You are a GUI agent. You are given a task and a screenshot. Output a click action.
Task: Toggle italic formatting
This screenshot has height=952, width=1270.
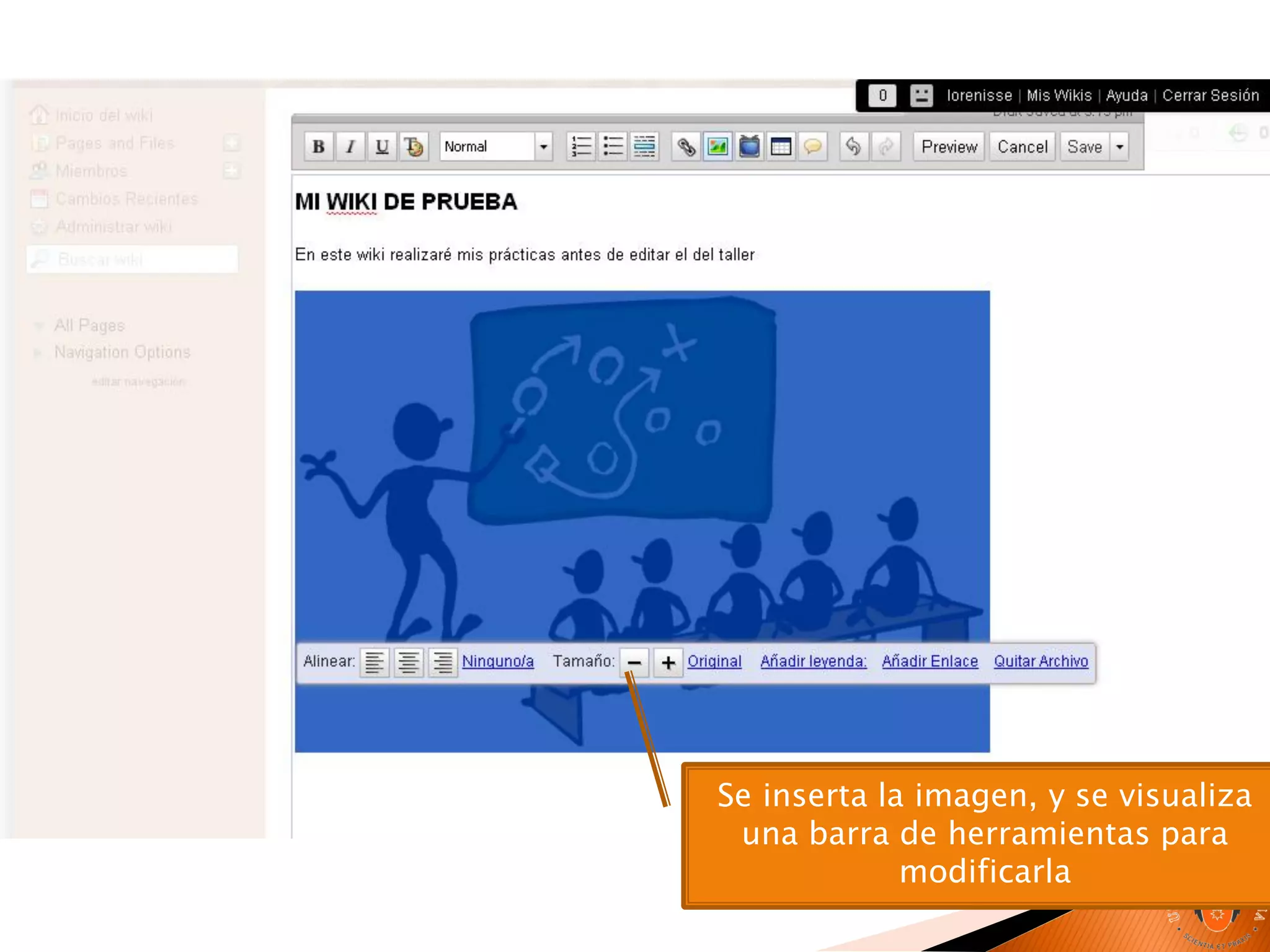[350, 147]
